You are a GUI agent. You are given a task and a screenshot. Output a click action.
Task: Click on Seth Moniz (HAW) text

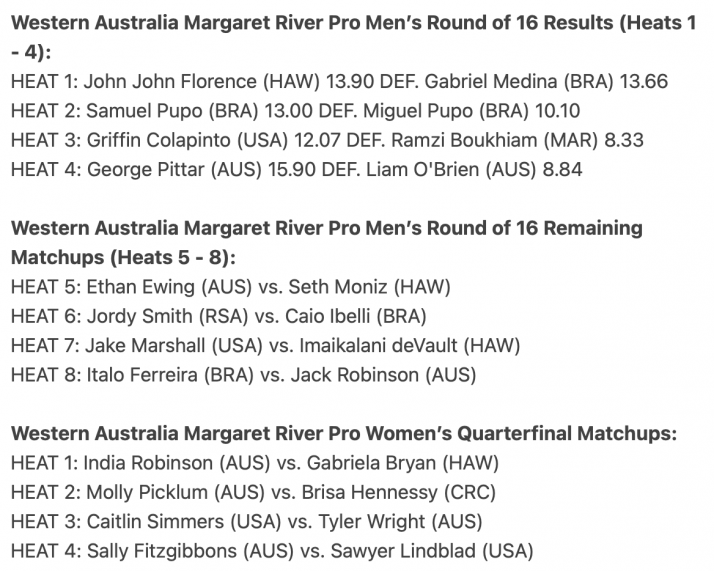point(369,287)
